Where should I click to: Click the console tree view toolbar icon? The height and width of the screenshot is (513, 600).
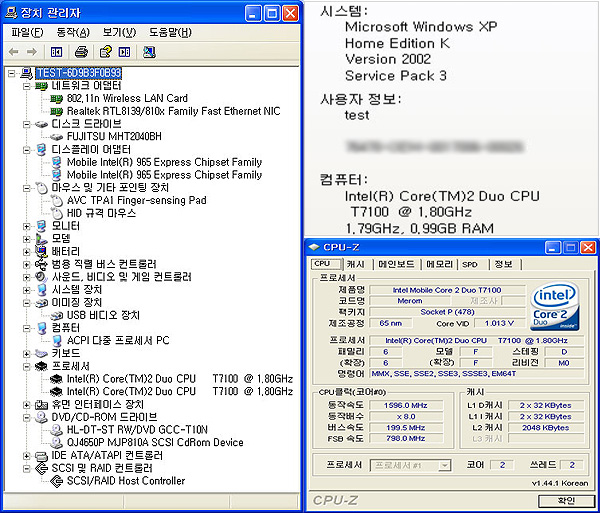pos(57,52)
